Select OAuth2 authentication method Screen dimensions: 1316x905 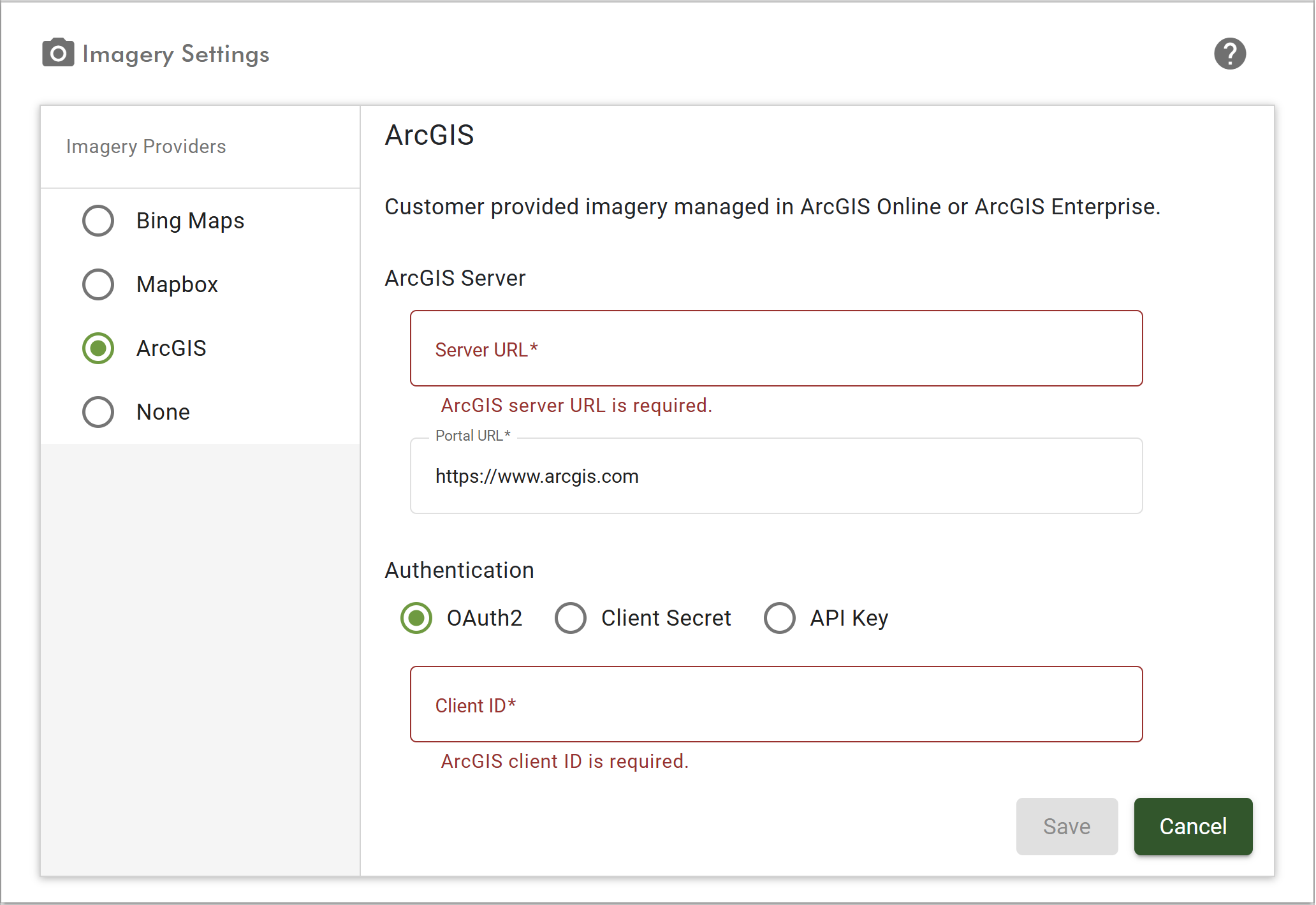416,618
